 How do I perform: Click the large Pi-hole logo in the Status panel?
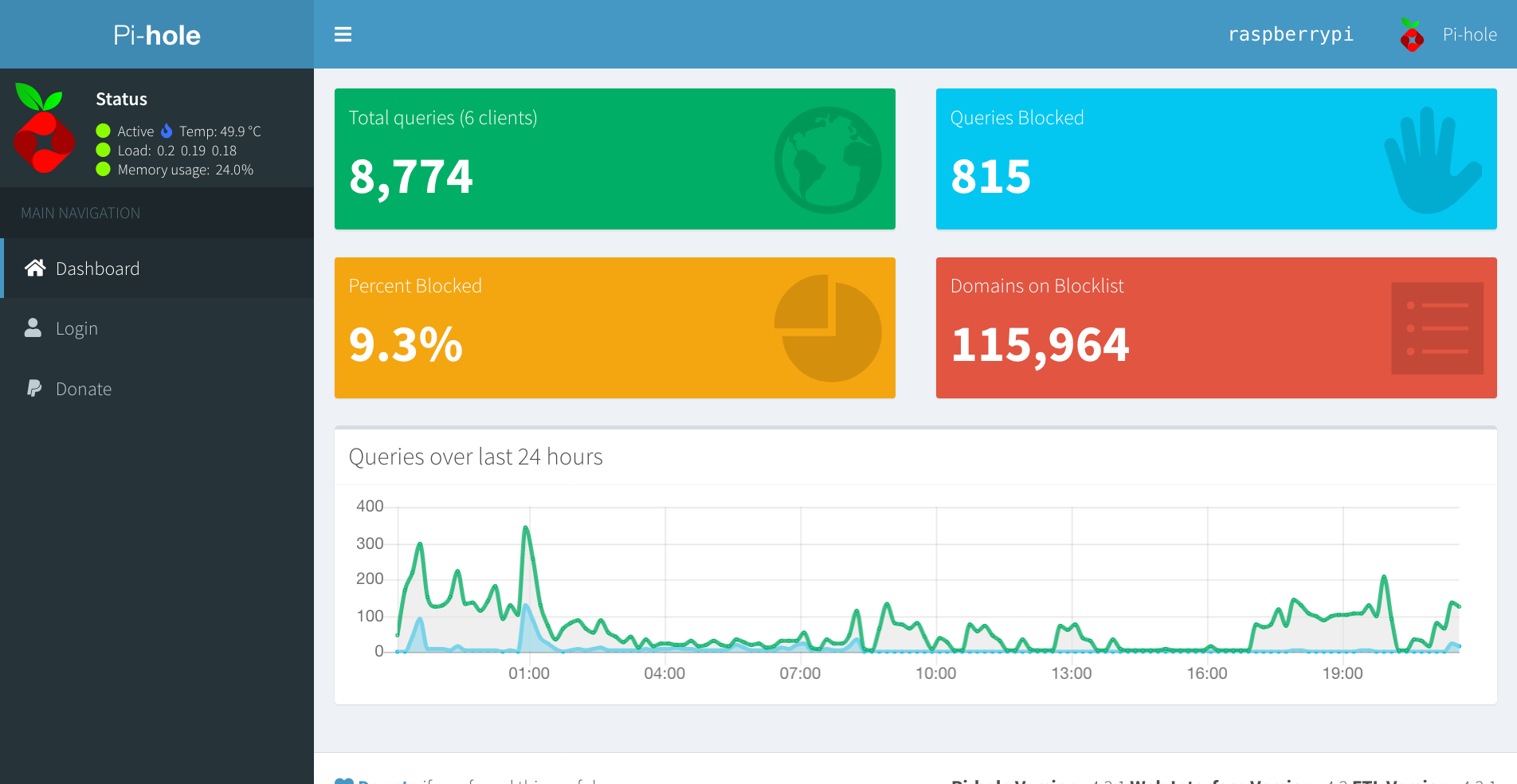coord(43,128)
